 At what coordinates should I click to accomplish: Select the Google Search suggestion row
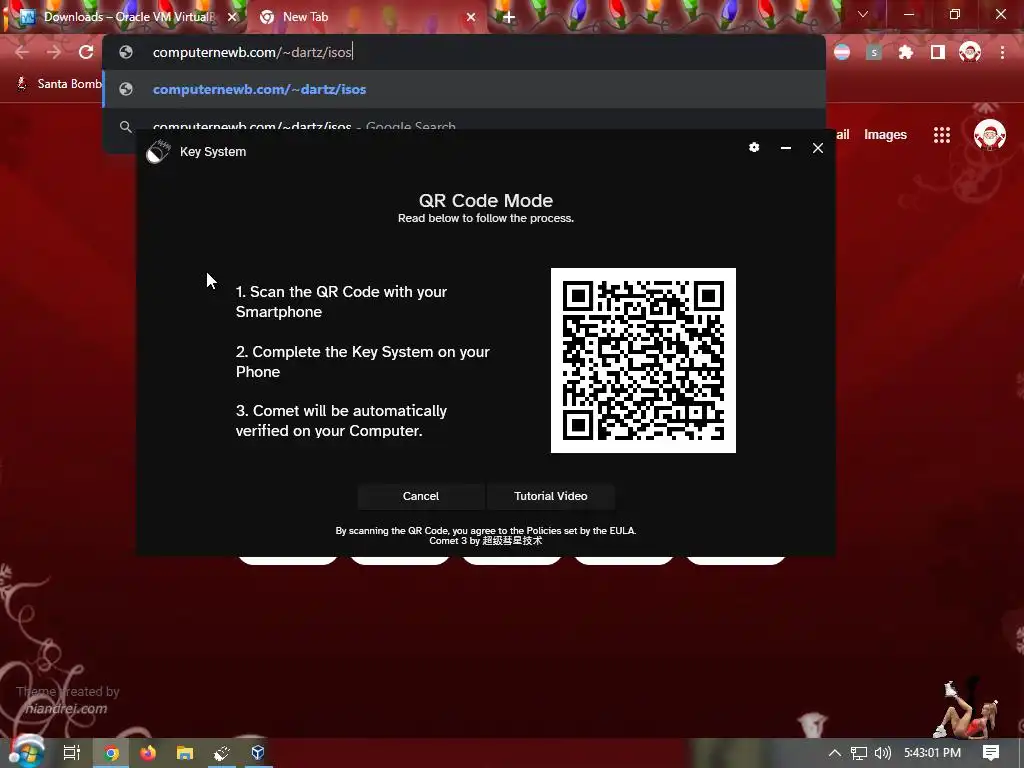[464, 125]
